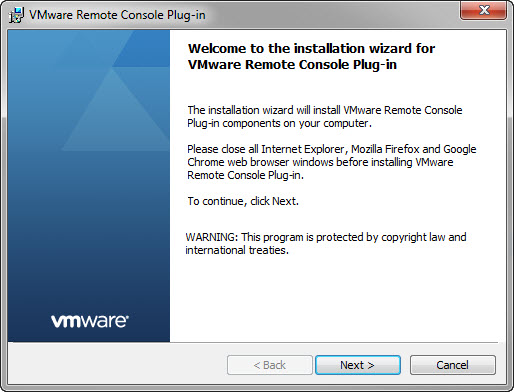Click empty white space below the warning text
Viewport: 514px width, 392px height.
coord(333,297)
